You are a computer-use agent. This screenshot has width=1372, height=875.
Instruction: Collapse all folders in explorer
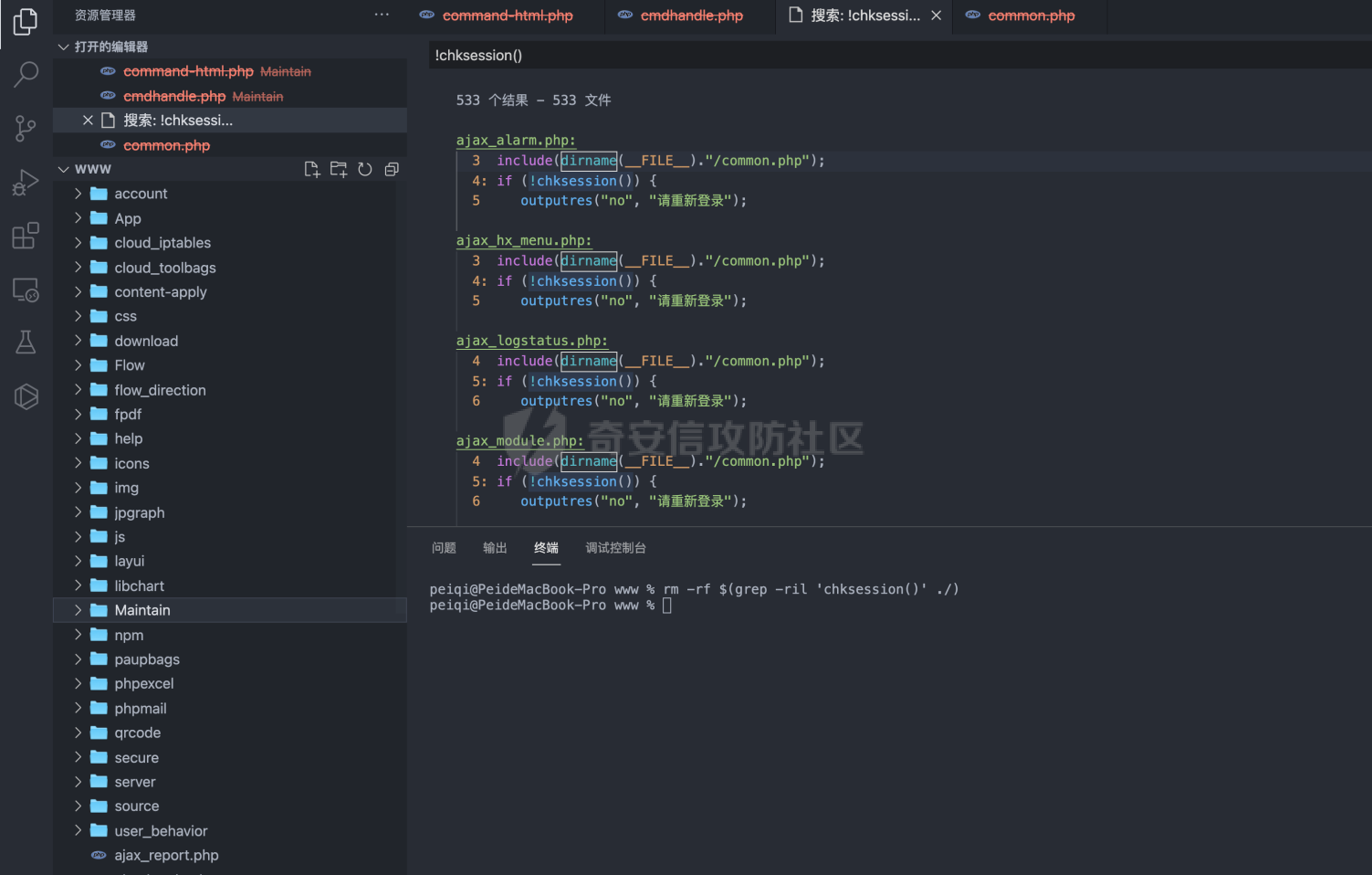pos(392,169)
